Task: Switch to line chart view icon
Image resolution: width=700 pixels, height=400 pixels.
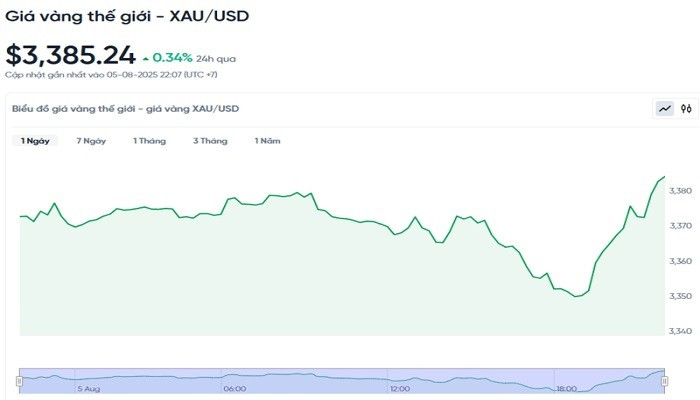Action: coord(664,108)
